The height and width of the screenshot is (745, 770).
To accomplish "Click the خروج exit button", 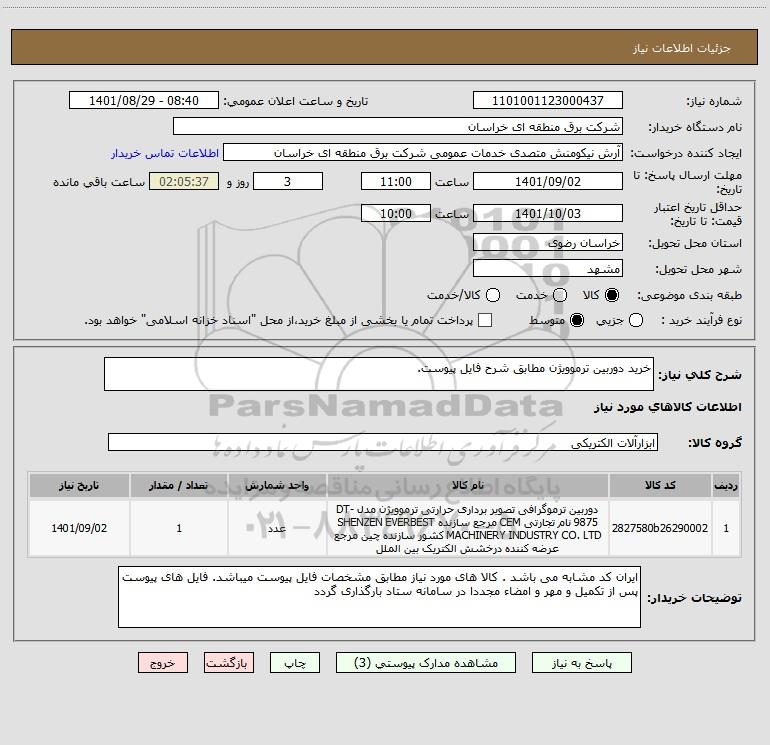I will [x=163, y=663].
